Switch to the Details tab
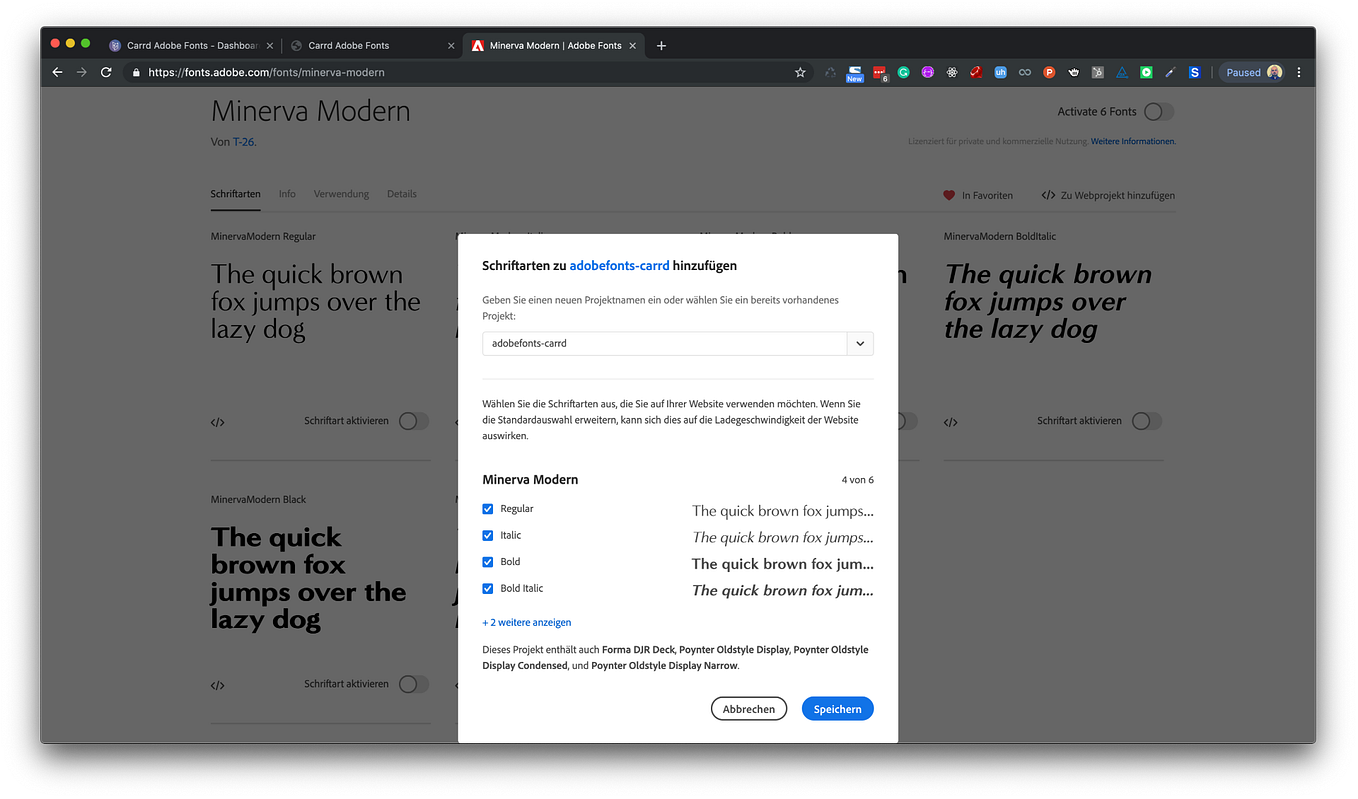1358x799 pixels. tap(402, 194)
